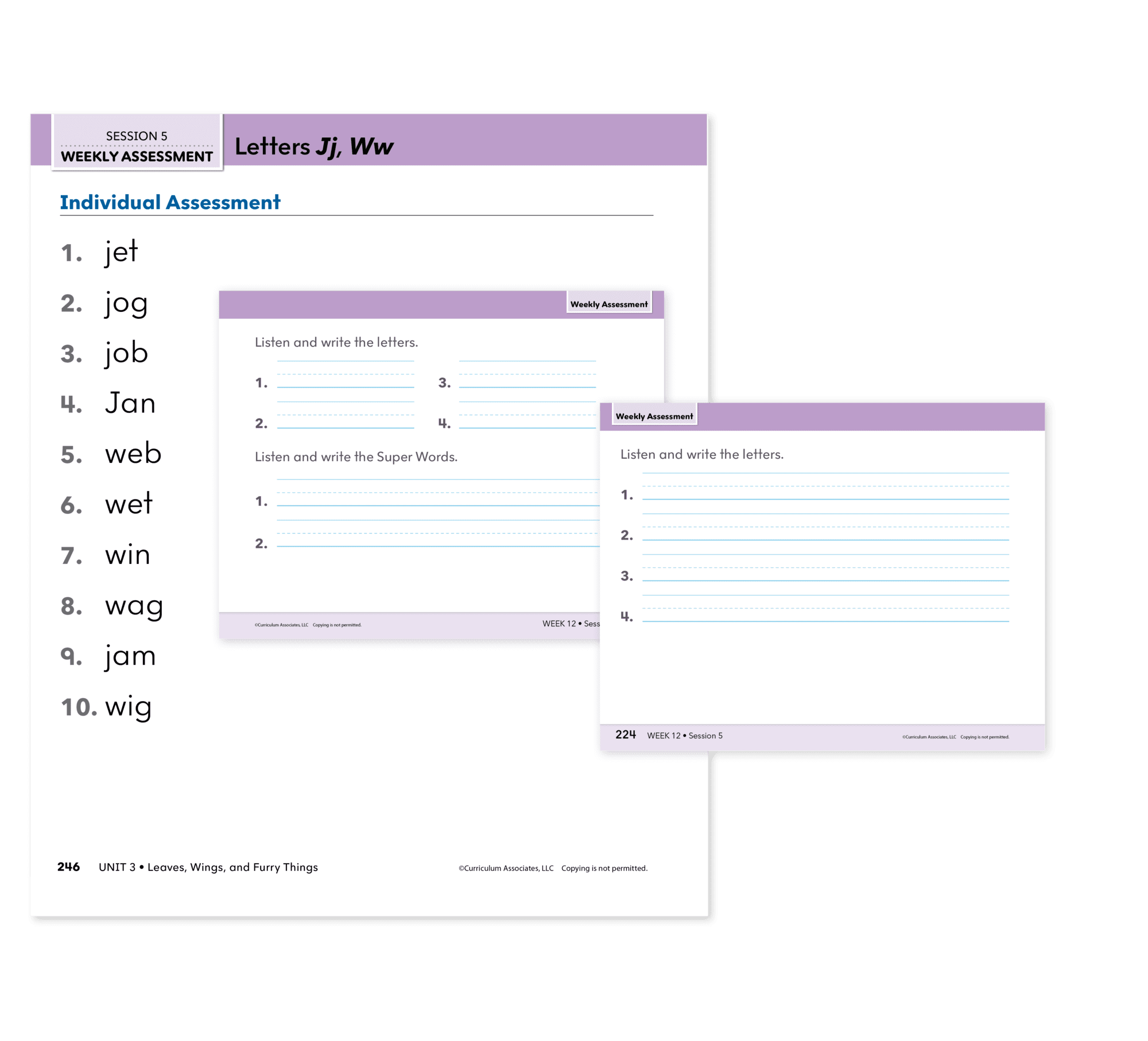Viewport: 1148px width, 1041px height.
Task: Select the word 'wet' in item 6
Action: pos(129,504)
